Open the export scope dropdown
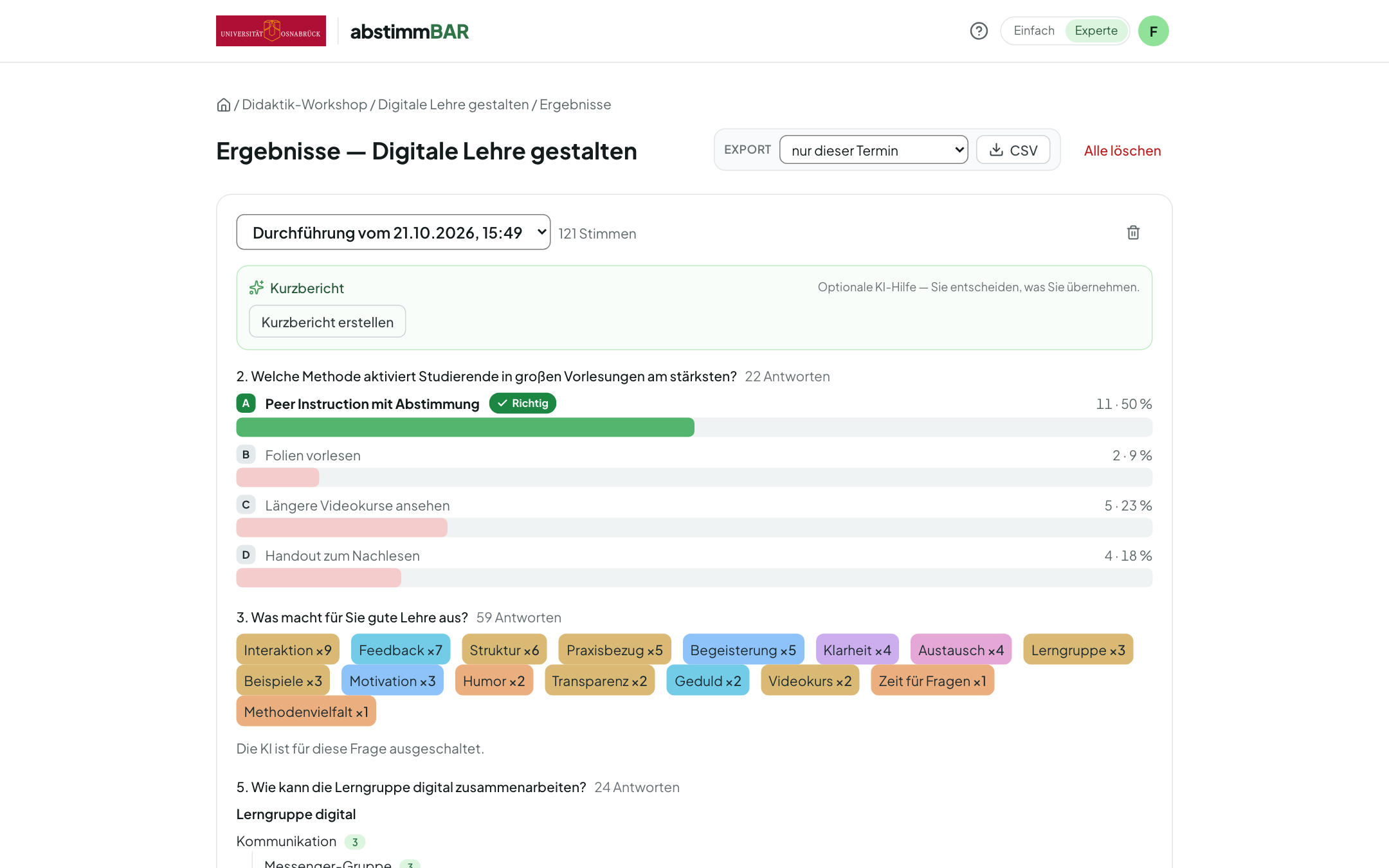Viewport: 1389px width, 868px height. tap(873, 150)
